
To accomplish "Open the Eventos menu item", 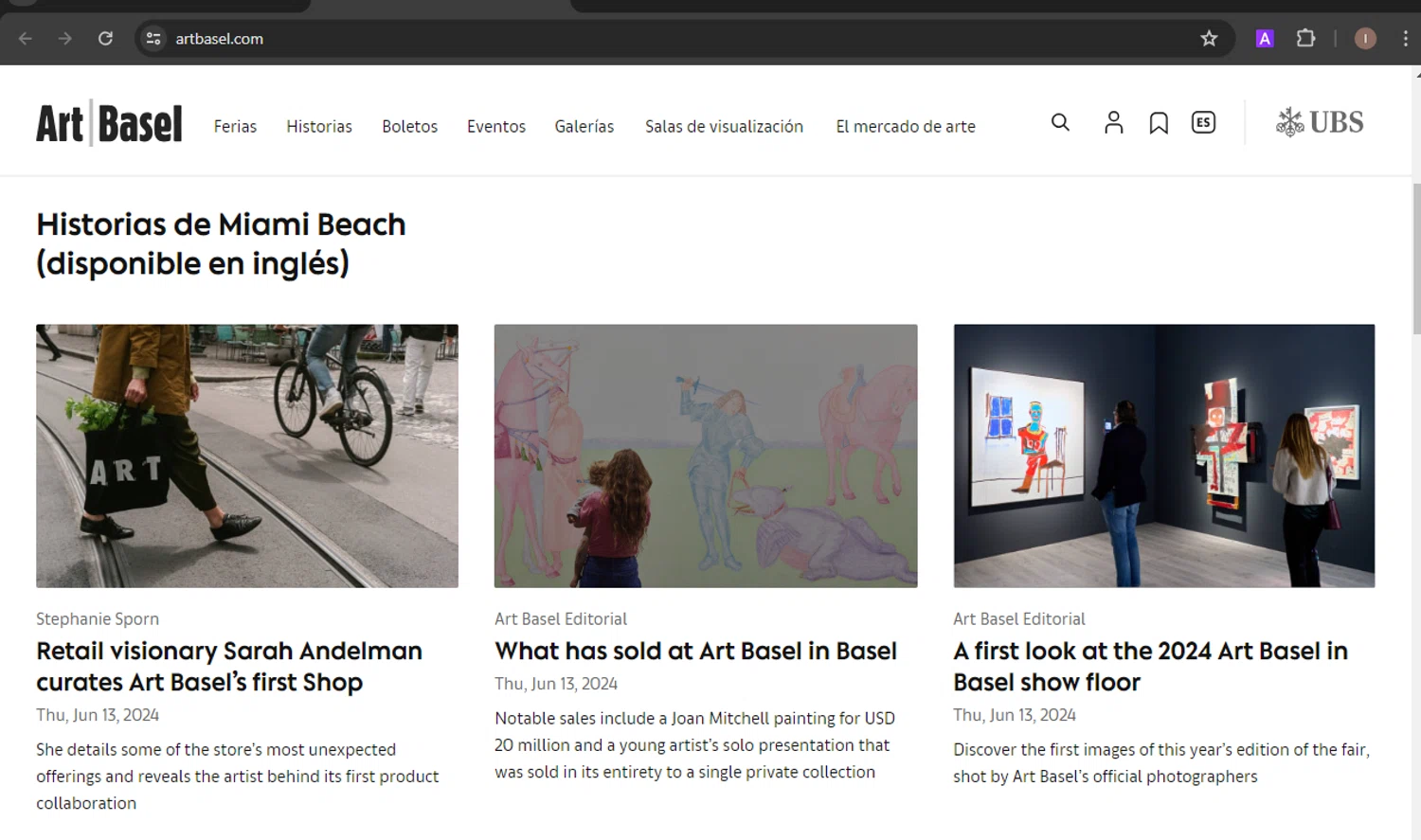I will [496, 126].
